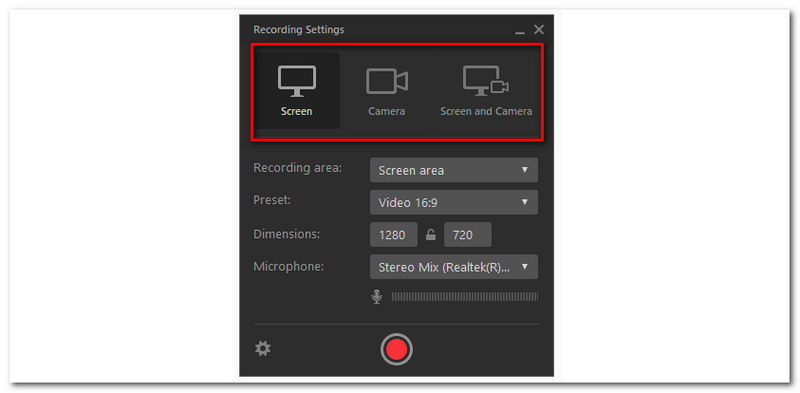Image resolution: width=800 pixels, height=393 pixels.
Task: Click the height field showing 720
Action: [x=468, y=235]
